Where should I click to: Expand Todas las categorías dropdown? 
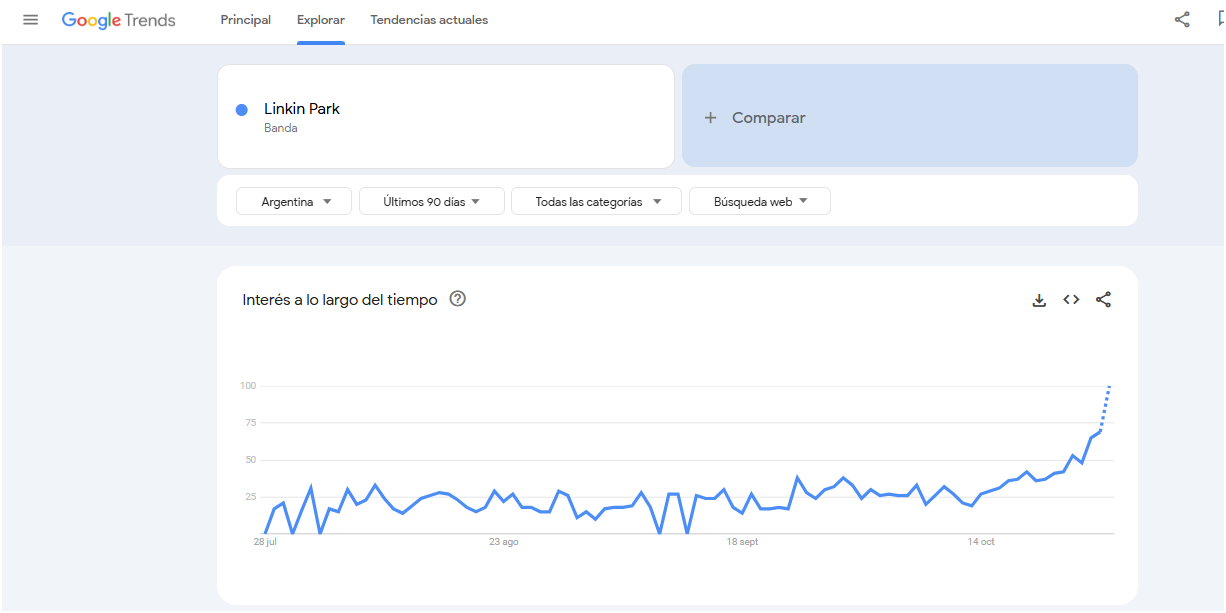596,201
